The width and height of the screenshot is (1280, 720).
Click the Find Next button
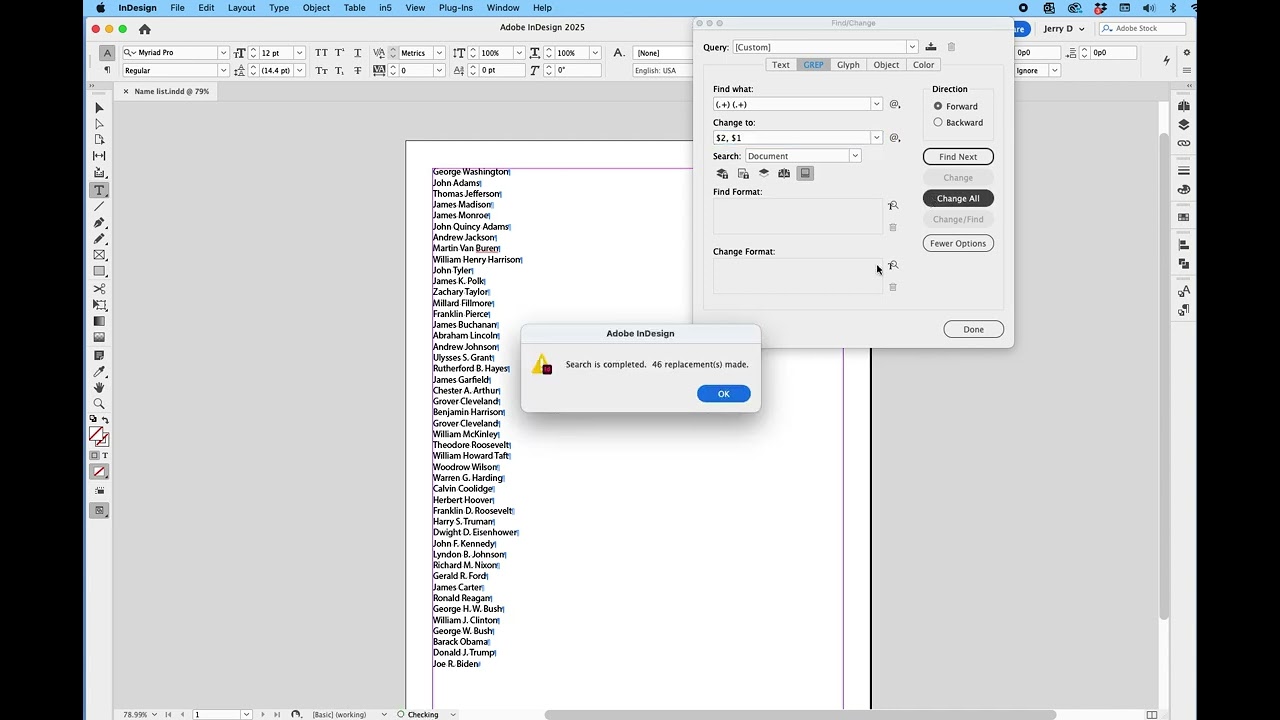958,157
